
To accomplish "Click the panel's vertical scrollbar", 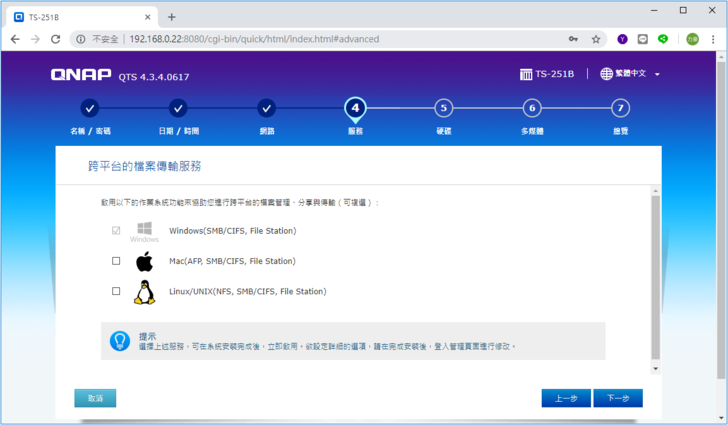I will [656, 280].
